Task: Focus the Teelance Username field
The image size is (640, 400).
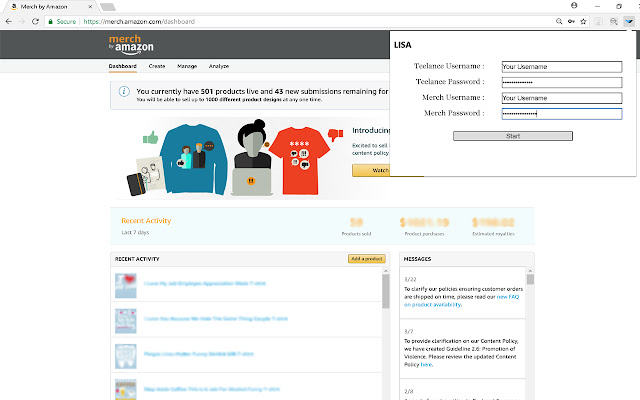Action: point(562,67)
